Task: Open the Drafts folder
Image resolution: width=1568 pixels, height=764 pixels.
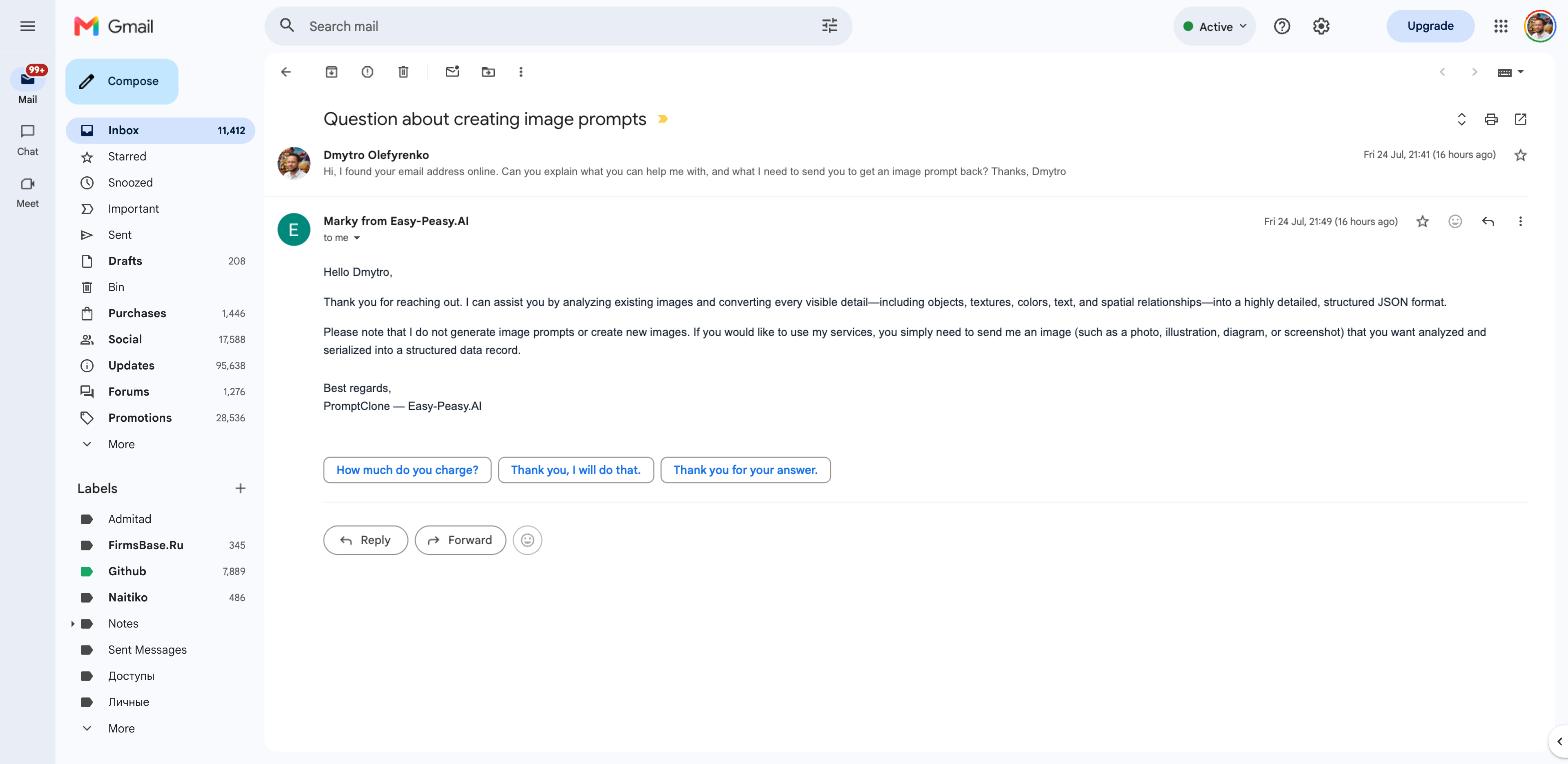Action: 160,261
